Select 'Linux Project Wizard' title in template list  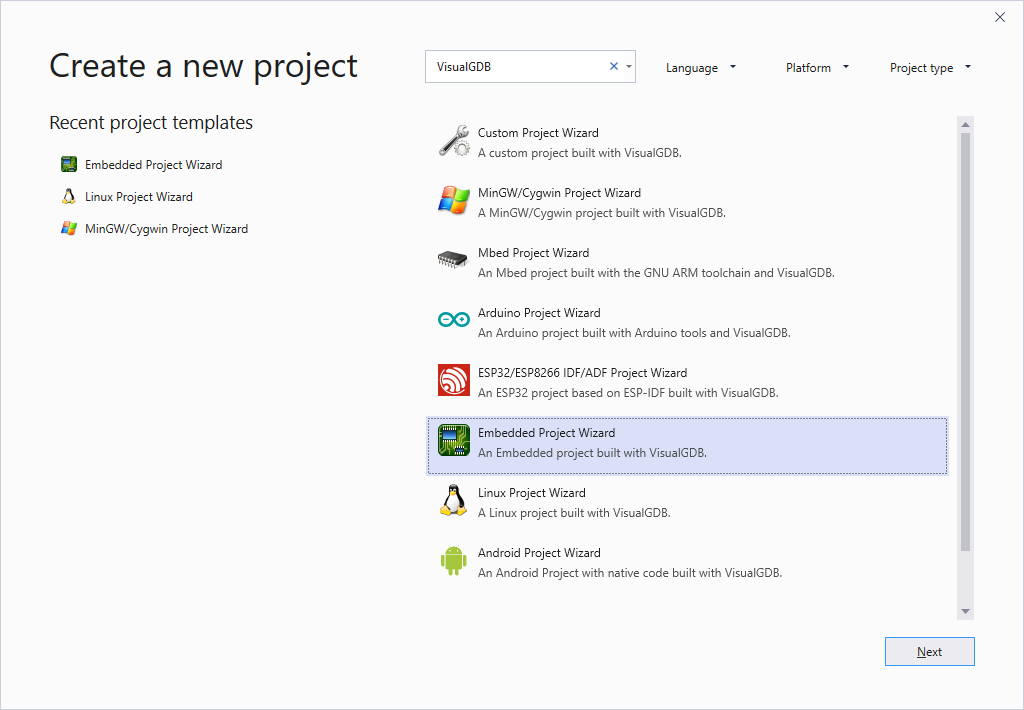[x=532, y=493]
